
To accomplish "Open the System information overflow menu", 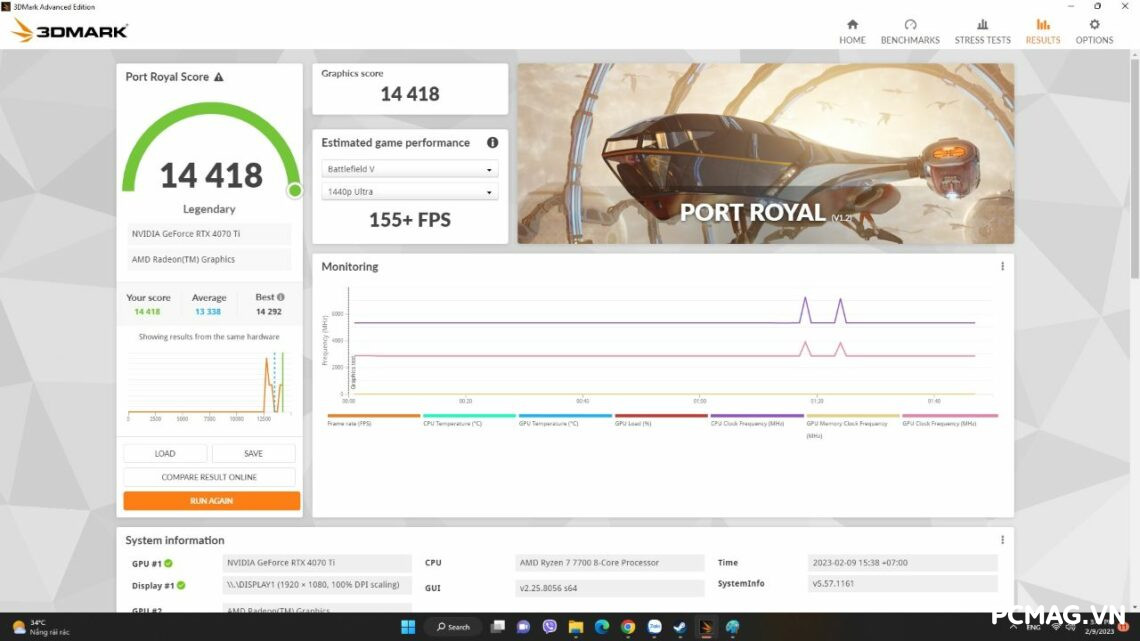I will pyautogui.click(x=1002, y=539).
